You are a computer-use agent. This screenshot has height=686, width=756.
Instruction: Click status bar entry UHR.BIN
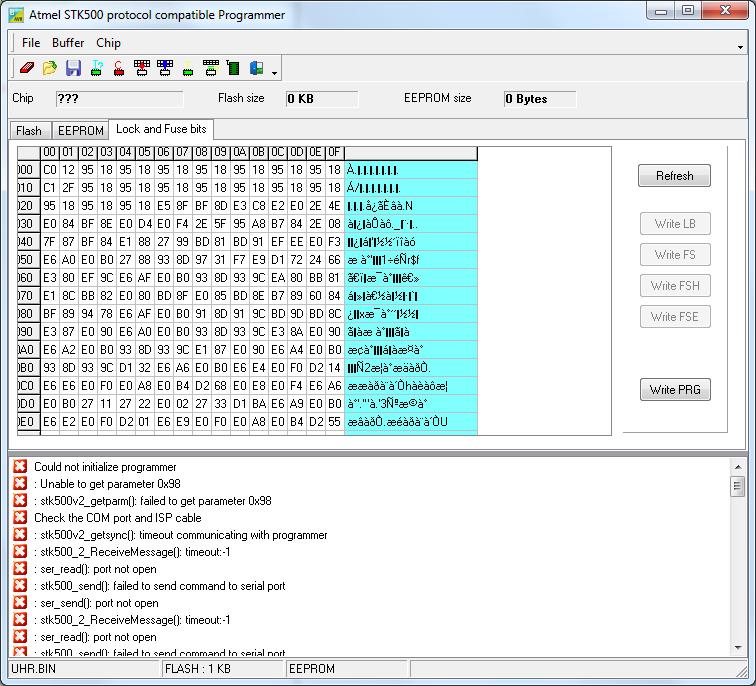85,669
